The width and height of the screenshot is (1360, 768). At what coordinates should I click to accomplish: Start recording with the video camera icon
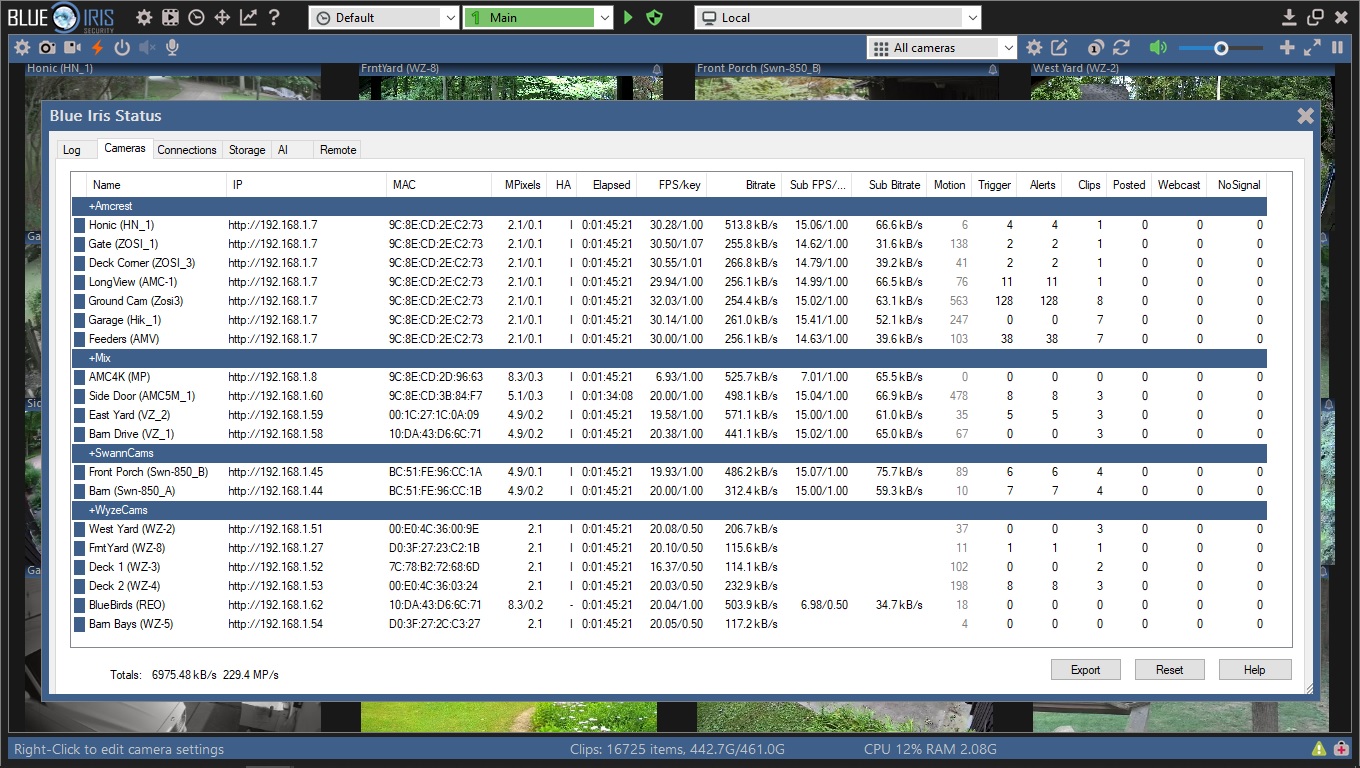click(72, 47)
